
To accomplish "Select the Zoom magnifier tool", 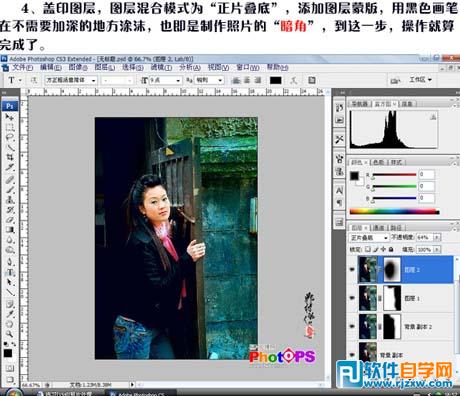I will (10, 333).
